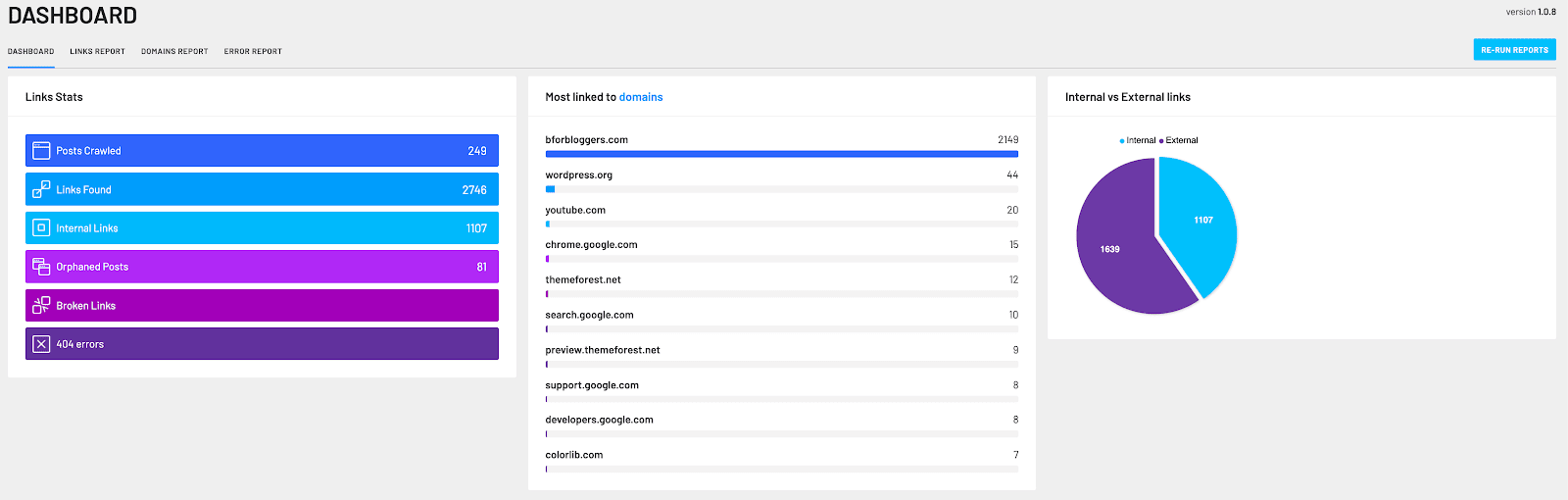Select the youtube.com domain entry

[x=575, y=210]
